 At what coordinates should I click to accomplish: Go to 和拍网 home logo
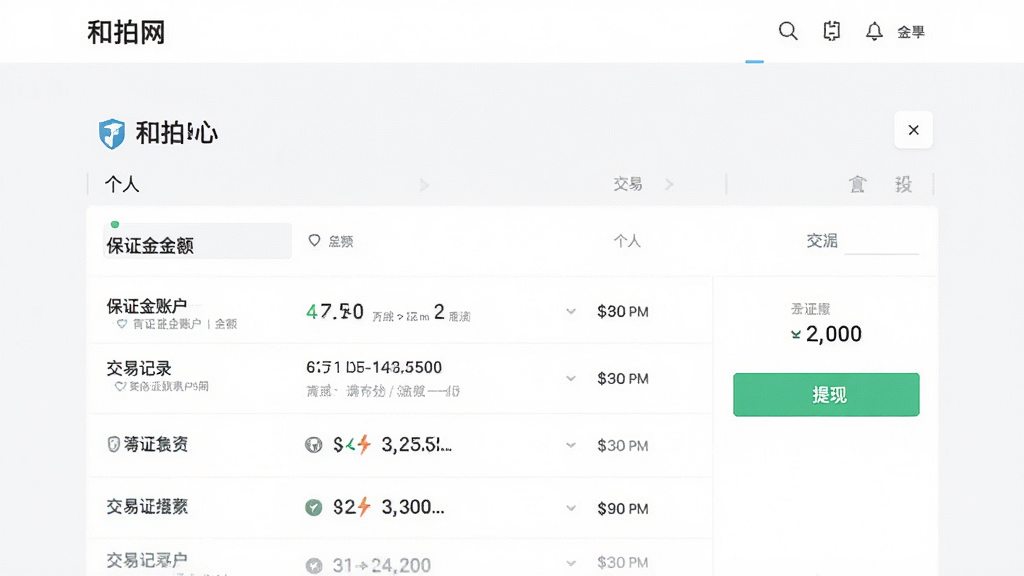[126, 32]
